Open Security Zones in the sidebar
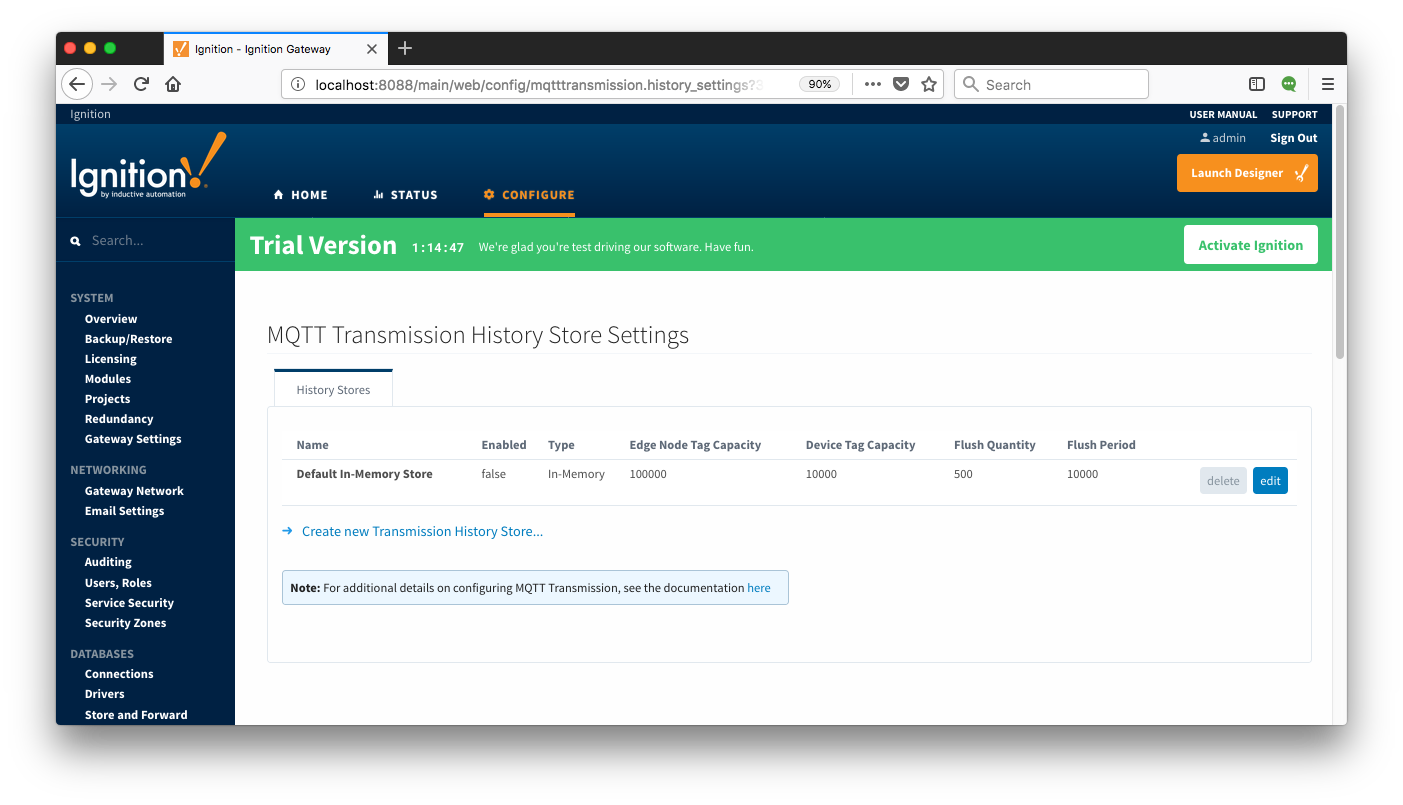Screen dimensions: 1403x805 click(125, 623)
